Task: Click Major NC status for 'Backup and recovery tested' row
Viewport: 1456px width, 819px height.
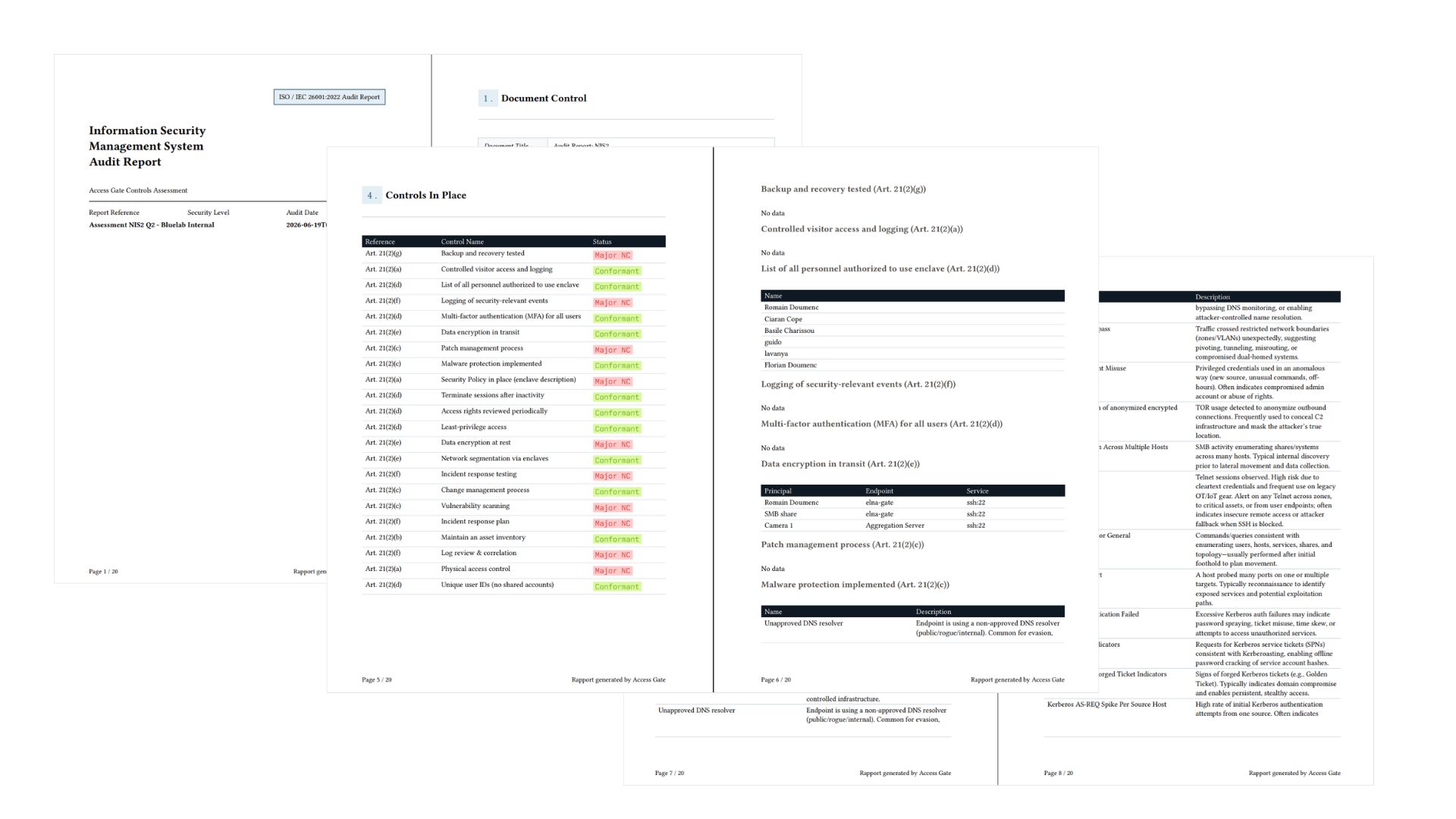Action: (613, 256)
